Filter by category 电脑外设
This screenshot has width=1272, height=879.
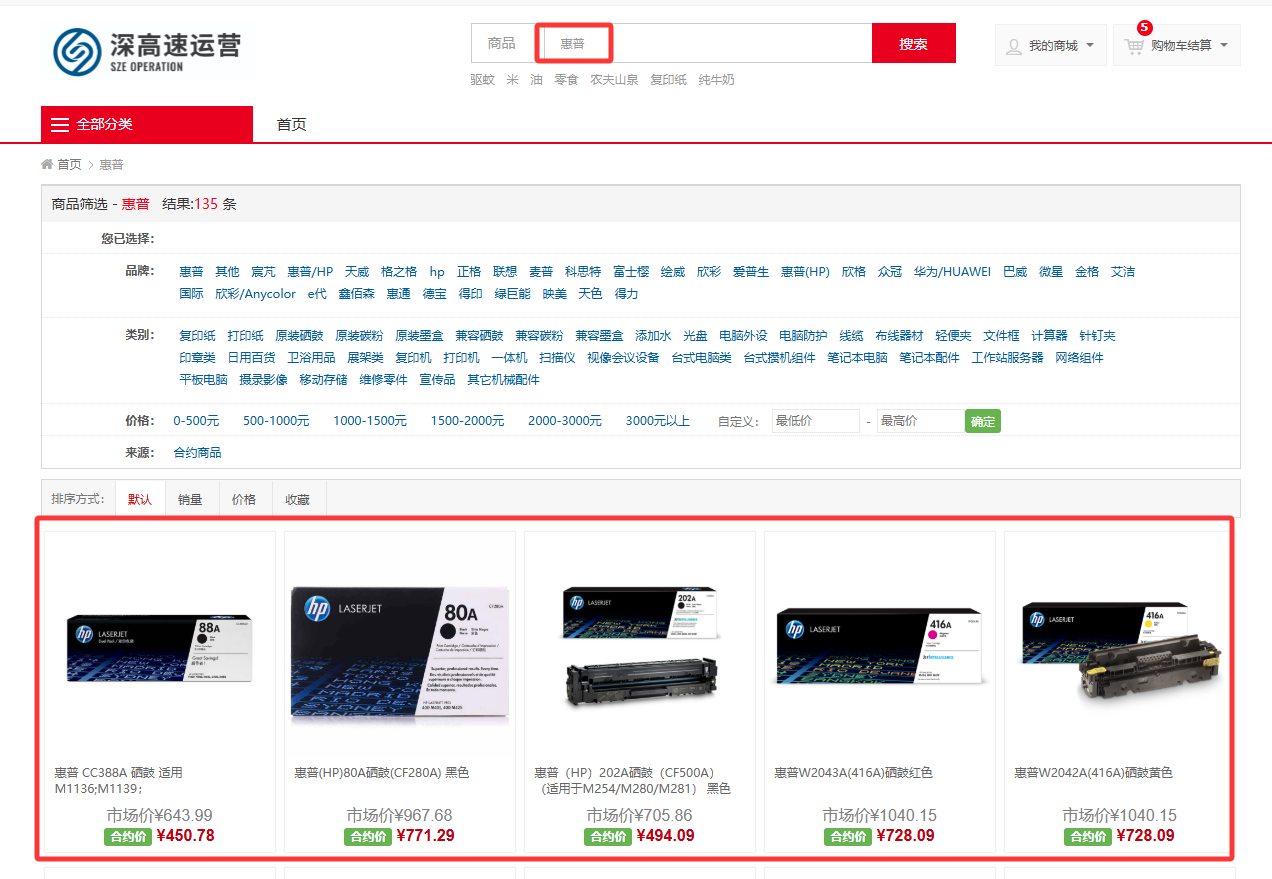click(743, 336)
